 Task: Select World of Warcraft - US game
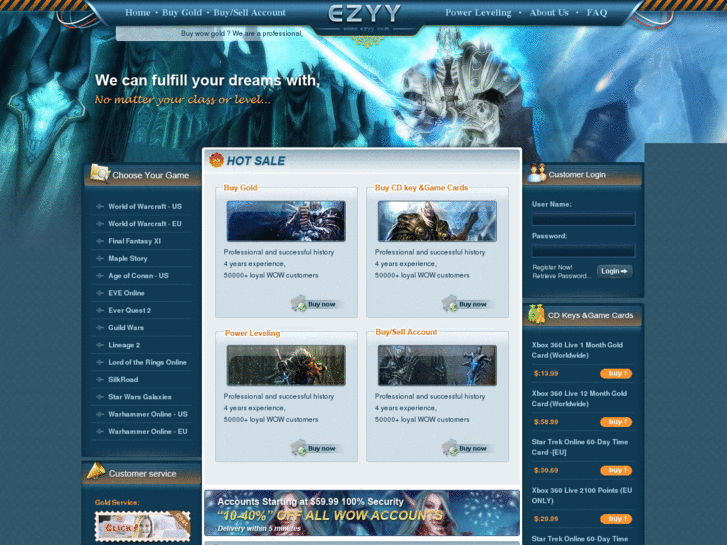[x=145, y=206]
